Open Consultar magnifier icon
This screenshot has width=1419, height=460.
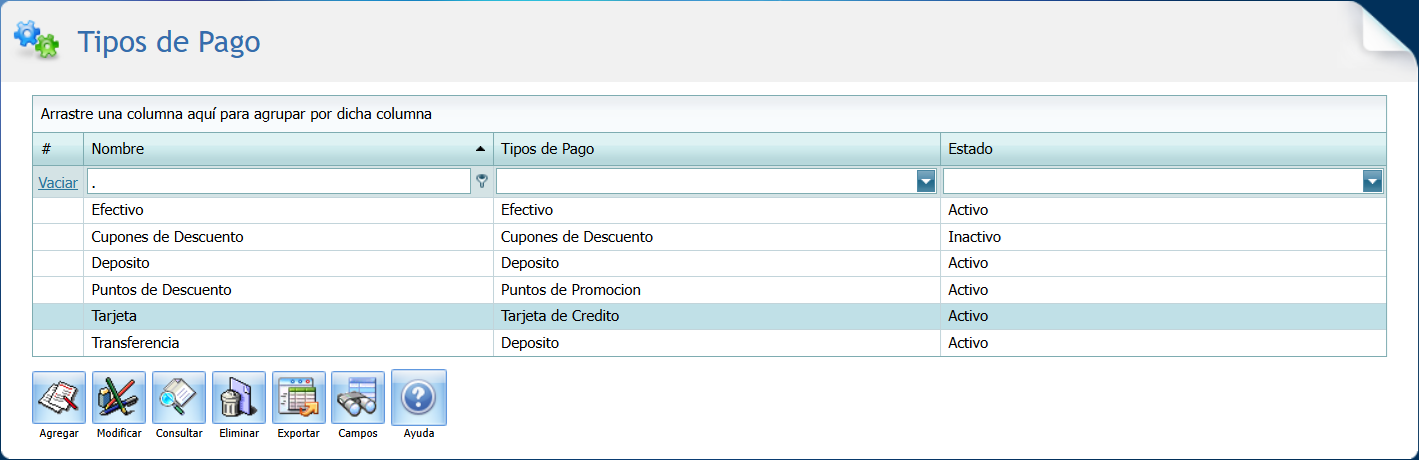pos(179,398)
